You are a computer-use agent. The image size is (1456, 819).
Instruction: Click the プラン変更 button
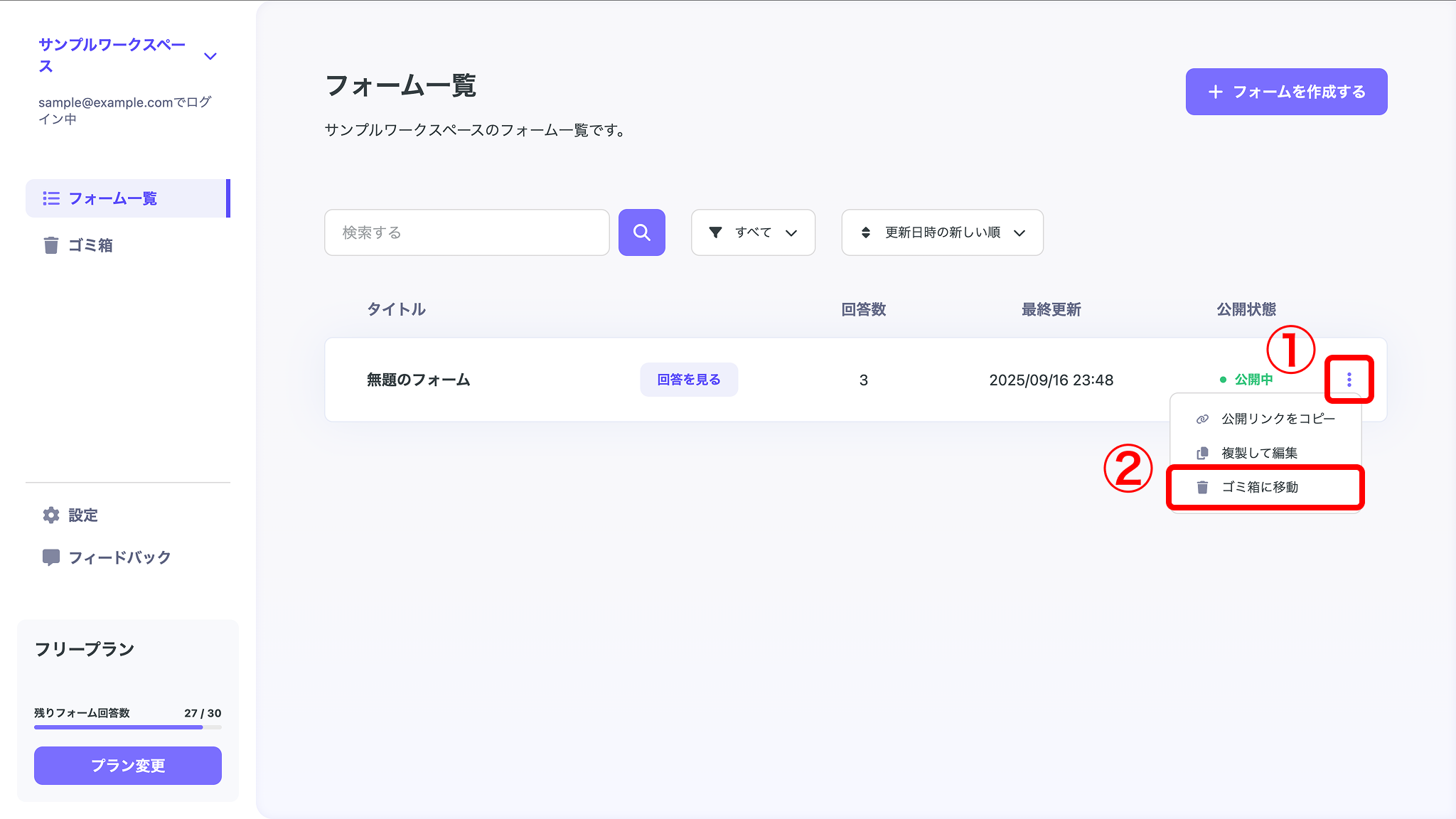(x=127, y=766)
